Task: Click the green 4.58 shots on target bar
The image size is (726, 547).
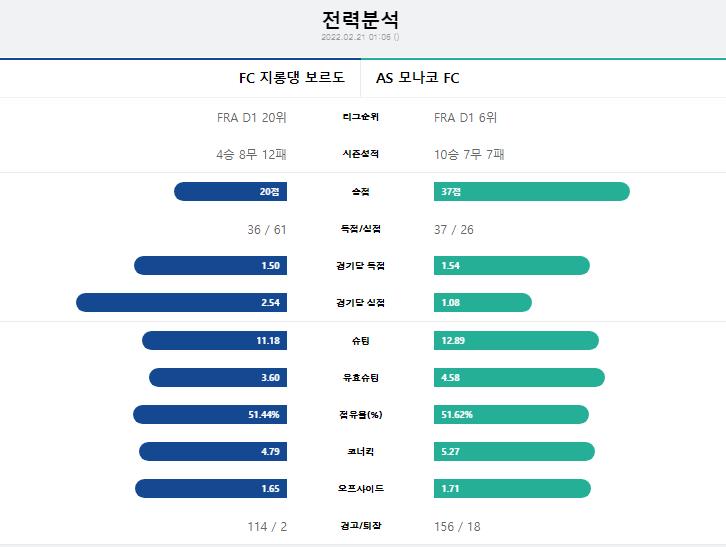Action: pyautogui.click(x=519, y=377)
